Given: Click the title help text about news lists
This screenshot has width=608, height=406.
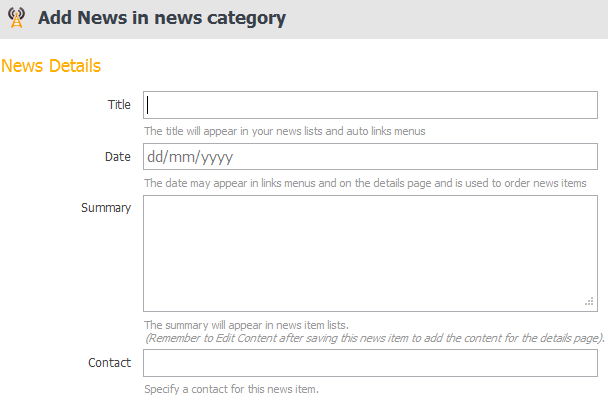Looking at the screenshot, I should coord(285,131).
